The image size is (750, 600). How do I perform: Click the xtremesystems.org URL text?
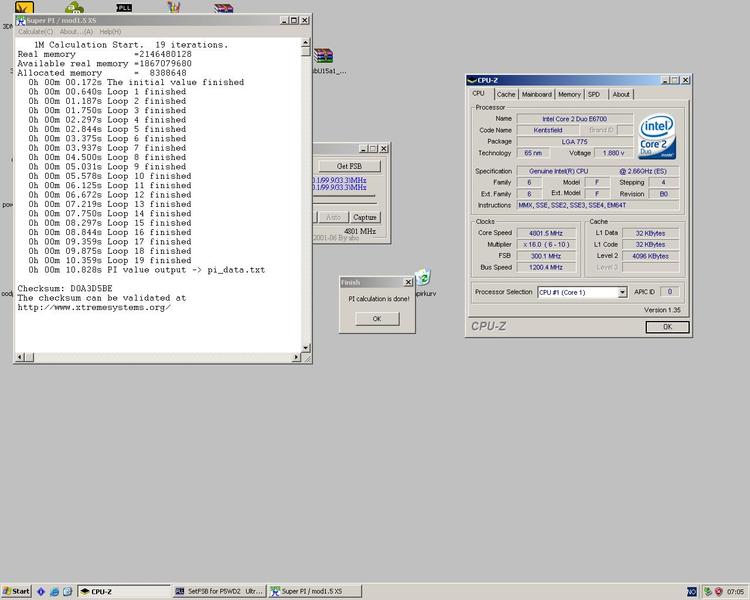(x=94, y=307)
